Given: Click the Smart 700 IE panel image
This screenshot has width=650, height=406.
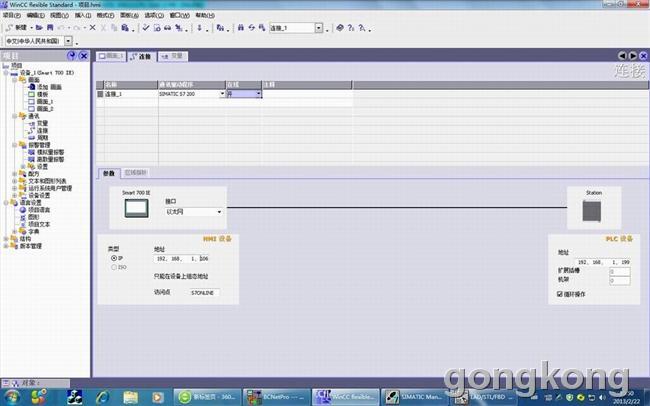Looking at the screenshot, I should coord(136,208).
